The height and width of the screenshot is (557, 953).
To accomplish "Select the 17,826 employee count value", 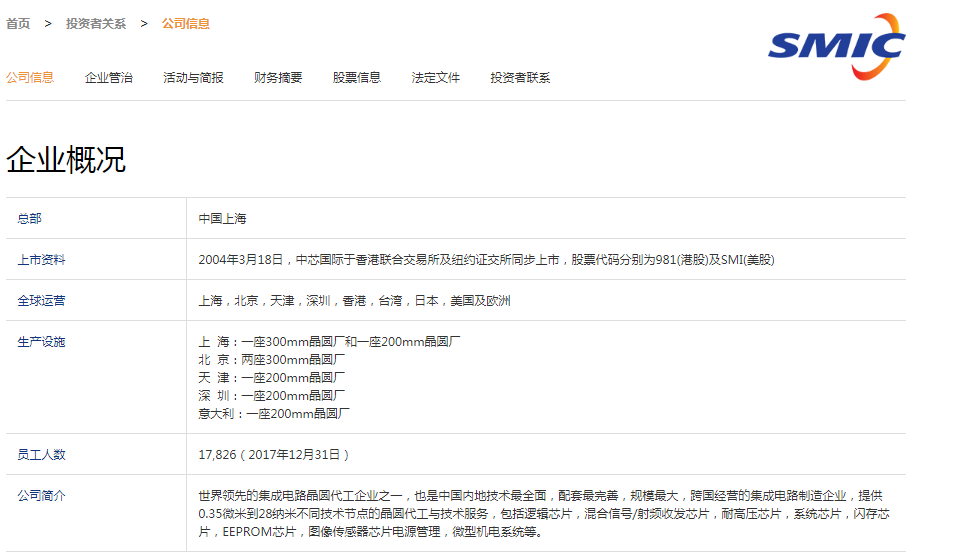I will click(x=274, y=455).
